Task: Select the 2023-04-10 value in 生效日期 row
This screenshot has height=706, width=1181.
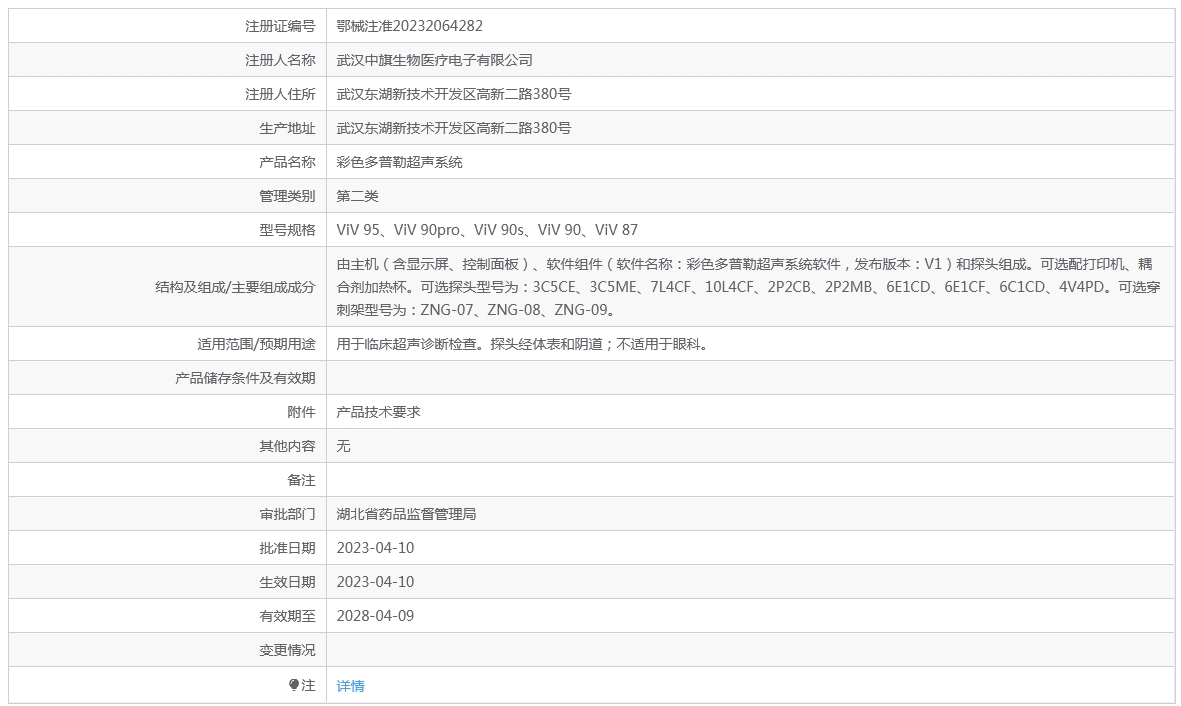Action: [375, 582]
